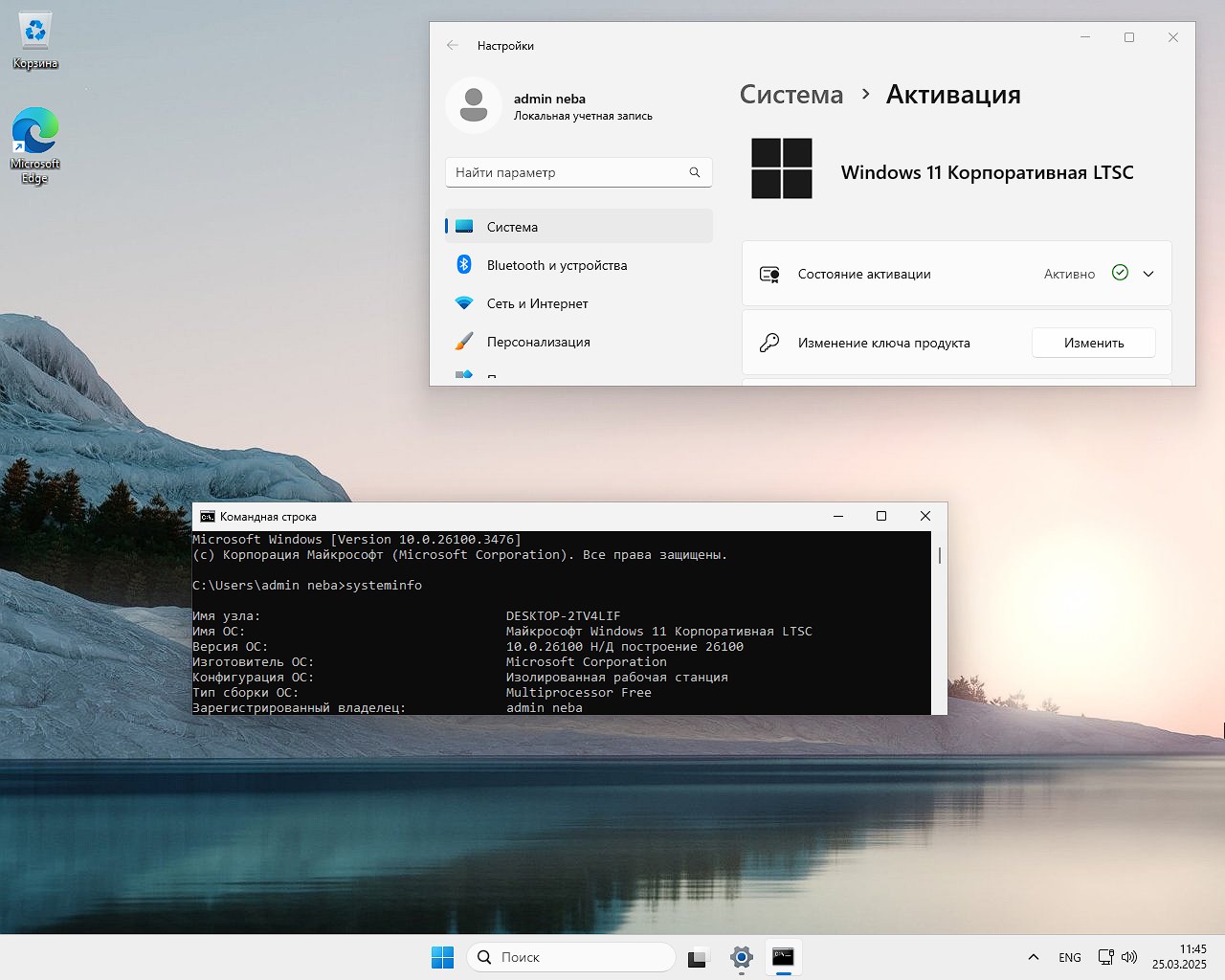Screen dimensions: 1225x980
Task: Open Task View from the taskbar
Action: [699, 957]
